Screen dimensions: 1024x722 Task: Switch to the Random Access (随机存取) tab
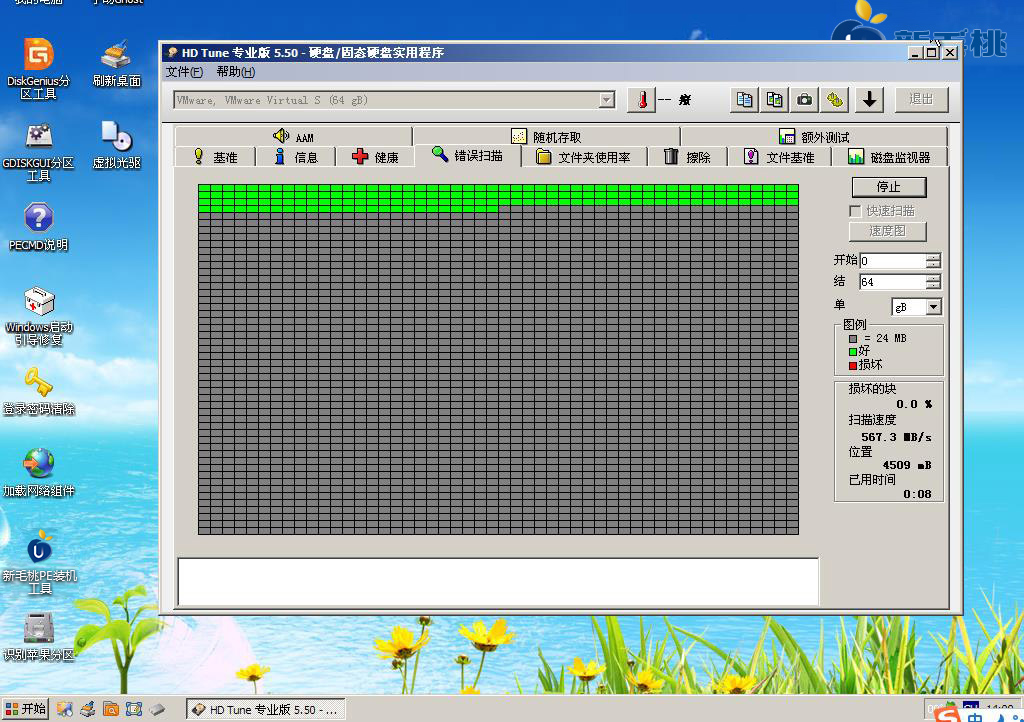coord(547,137)
